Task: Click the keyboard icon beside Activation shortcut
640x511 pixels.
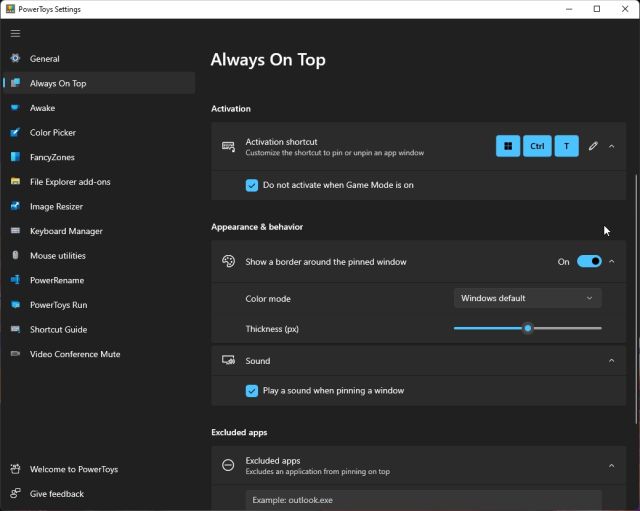Action: pos(228,147)
